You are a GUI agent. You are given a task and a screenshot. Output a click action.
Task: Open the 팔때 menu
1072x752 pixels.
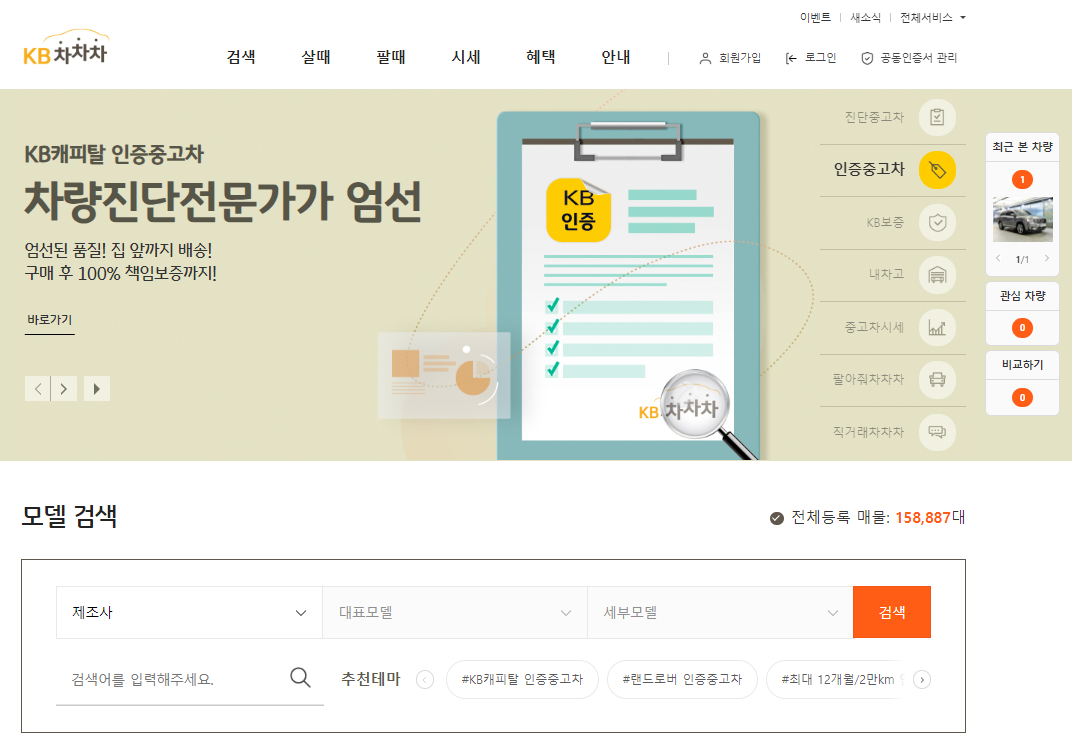(391, 57)
